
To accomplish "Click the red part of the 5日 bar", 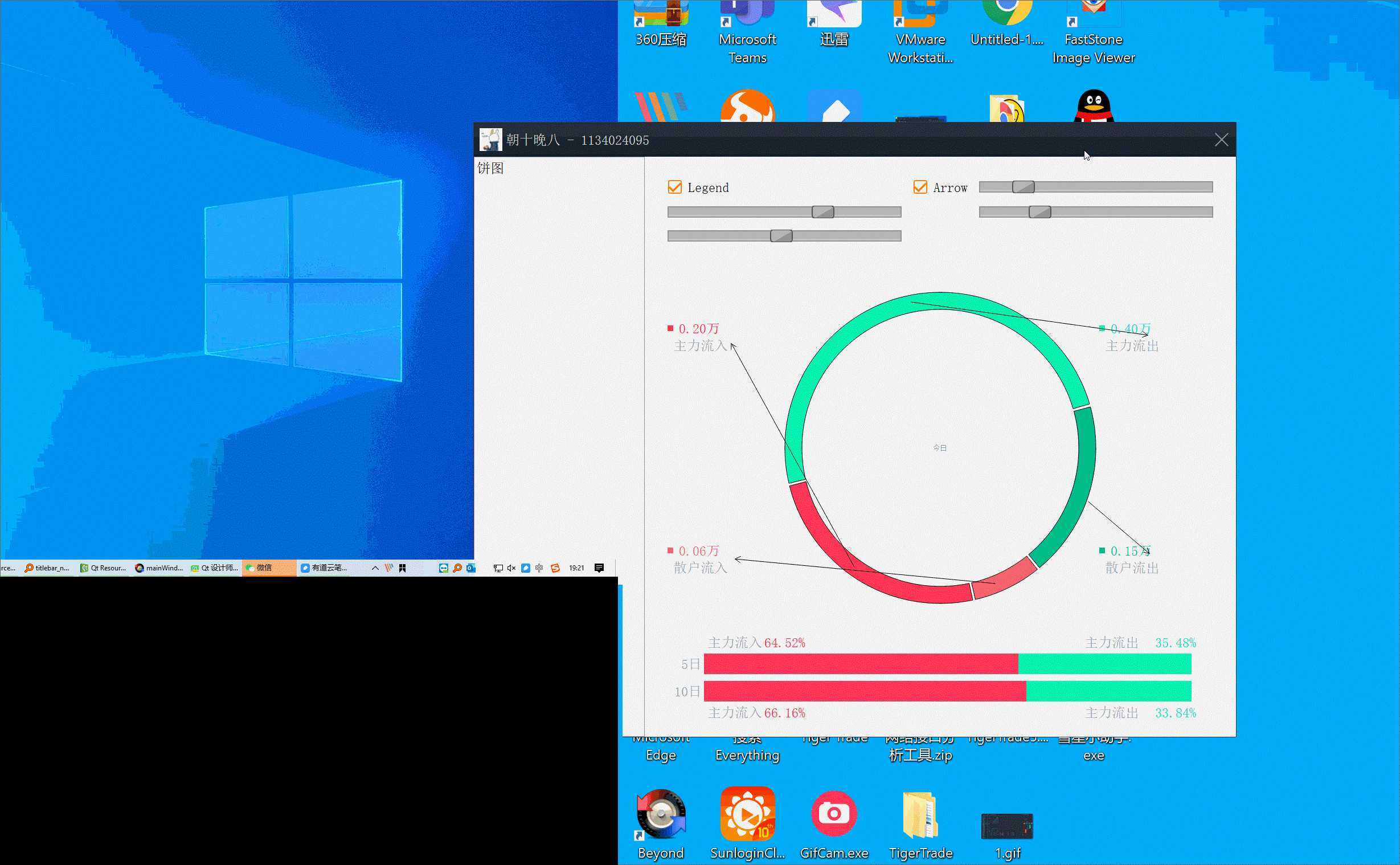I will (861, 664).
